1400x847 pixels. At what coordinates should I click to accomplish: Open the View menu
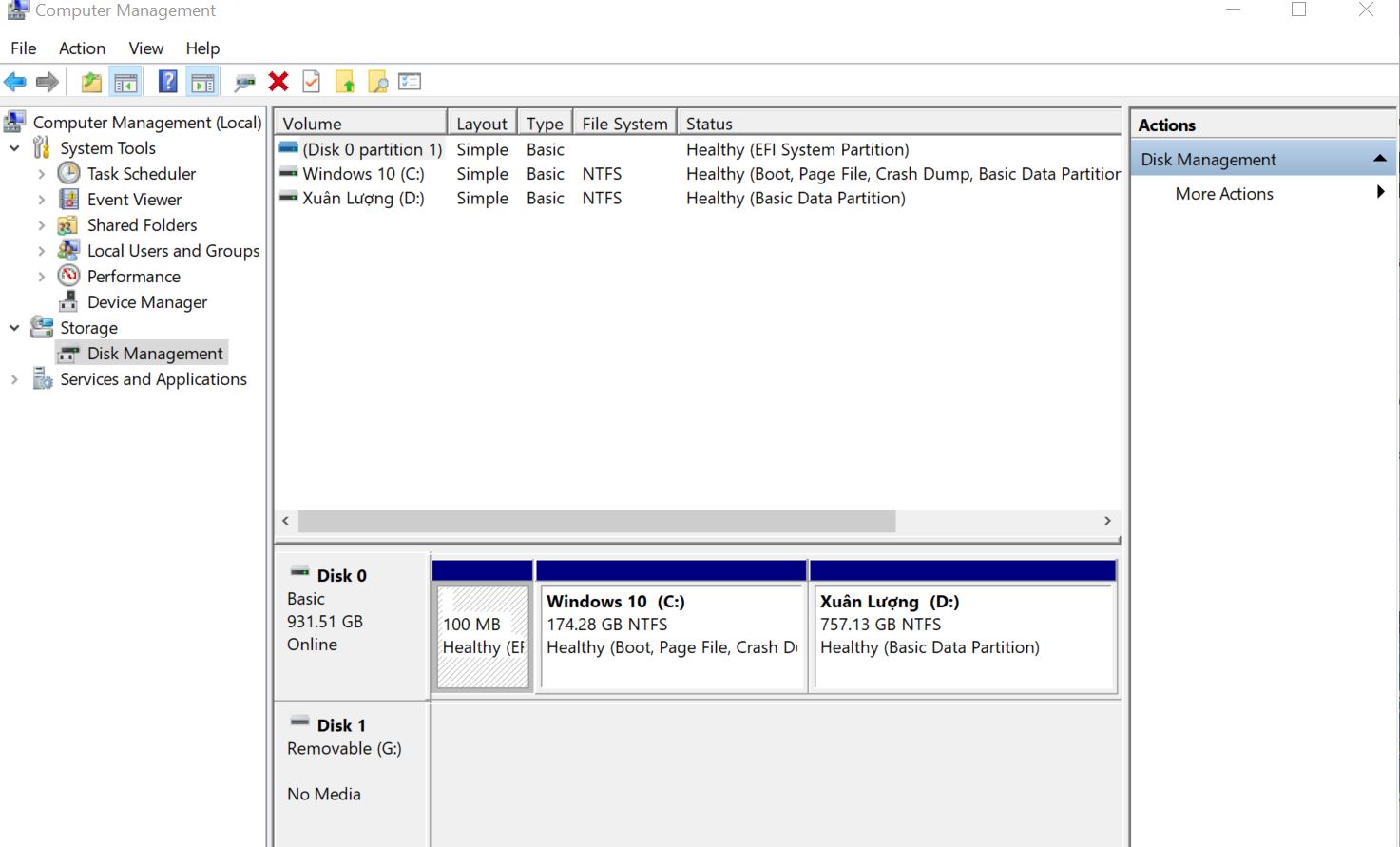pos(145,48)
